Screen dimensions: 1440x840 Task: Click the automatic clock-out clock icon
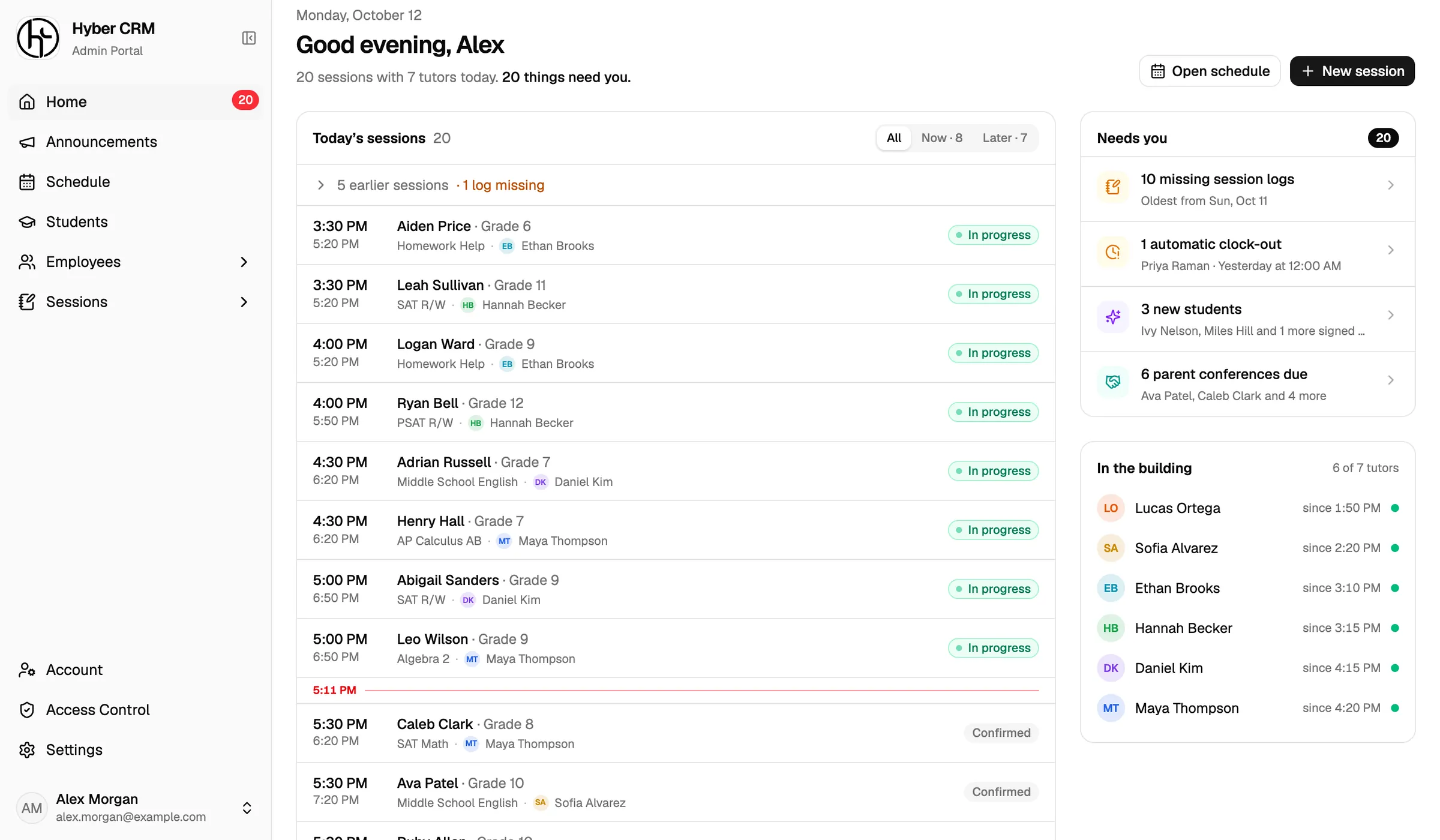1113,252
